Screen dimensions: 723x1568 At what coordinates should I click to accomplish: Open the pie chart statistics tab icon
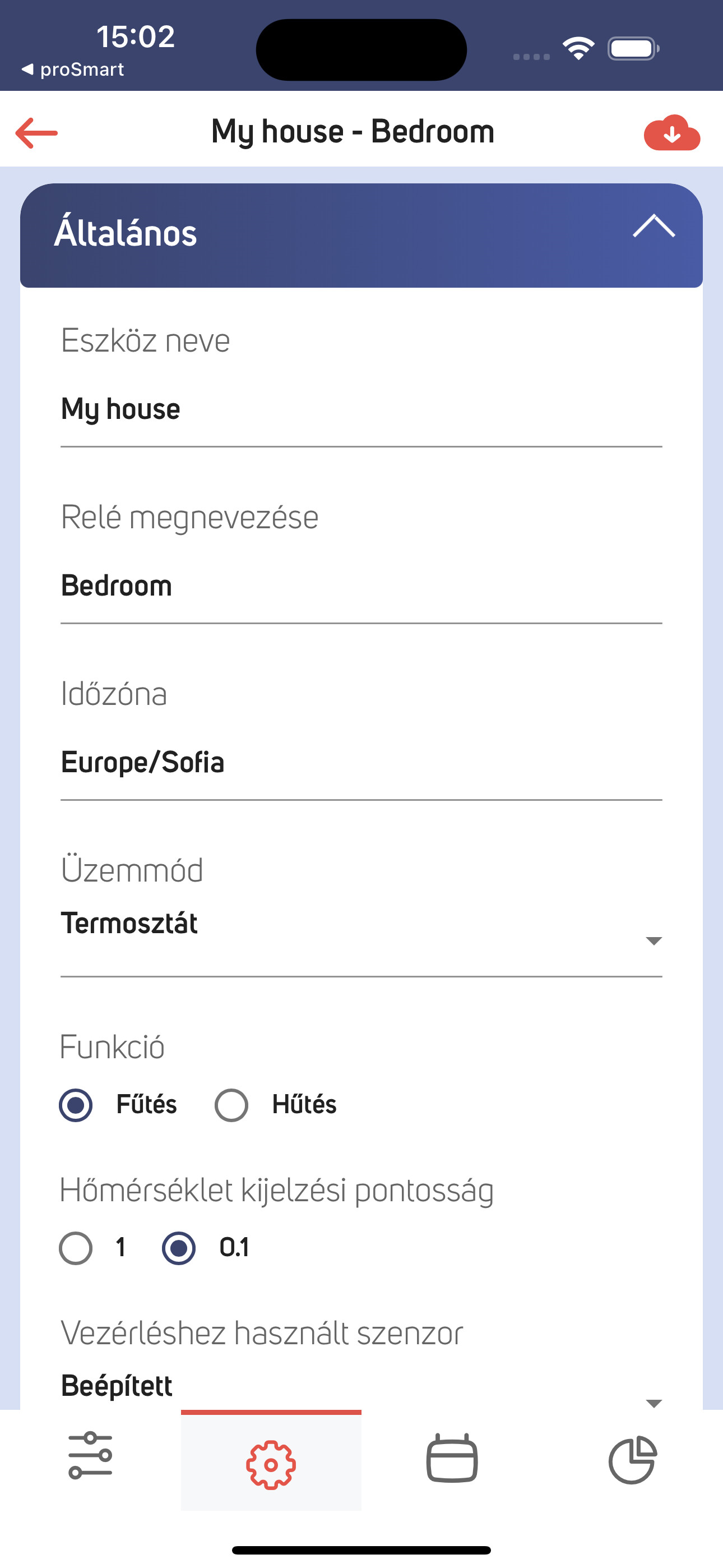tap(632, 1460)
